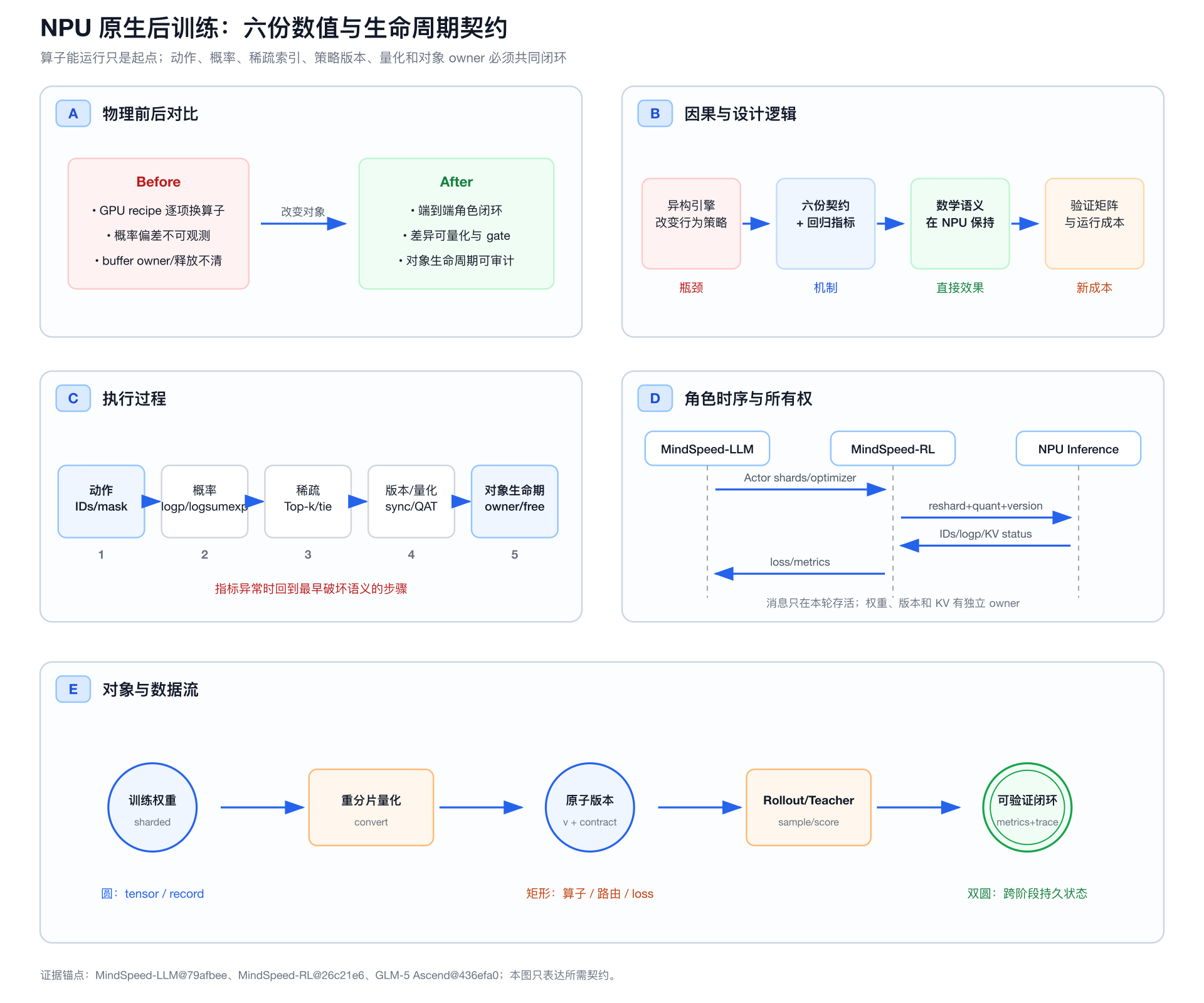Select step 3 稀疏 Top-k/tie box
The height and width of the screenshot is (1003, 1204).
(308, 501)
